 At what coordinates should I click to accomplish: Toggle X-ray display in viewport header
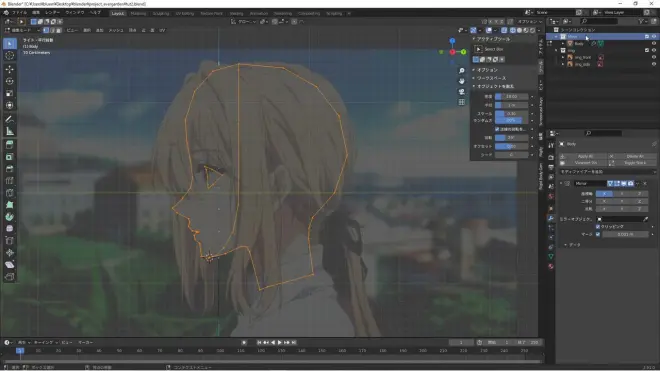pyautogui.click(x=504, y=30)
